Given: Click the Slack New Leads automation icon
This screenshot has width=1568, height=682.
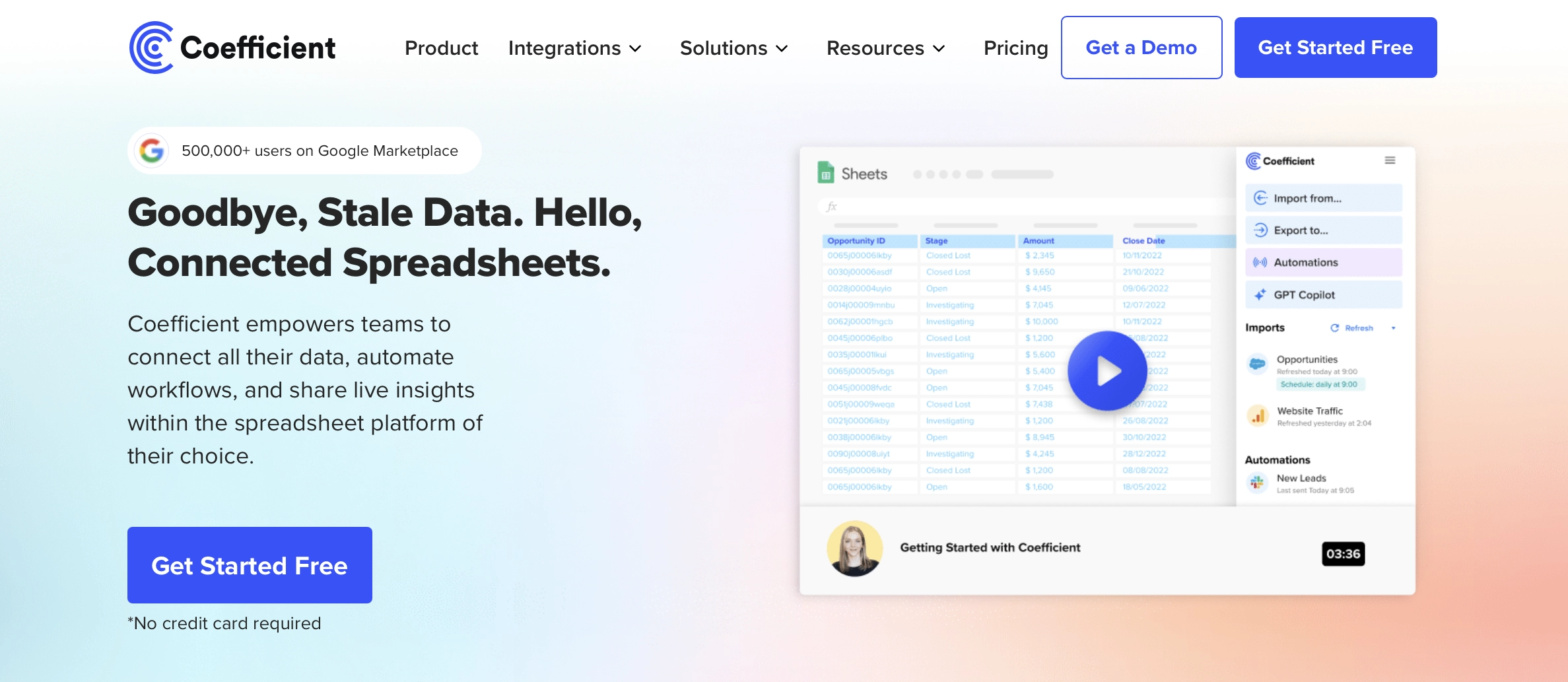Looking at the screenshot, I should point(1257,483).
